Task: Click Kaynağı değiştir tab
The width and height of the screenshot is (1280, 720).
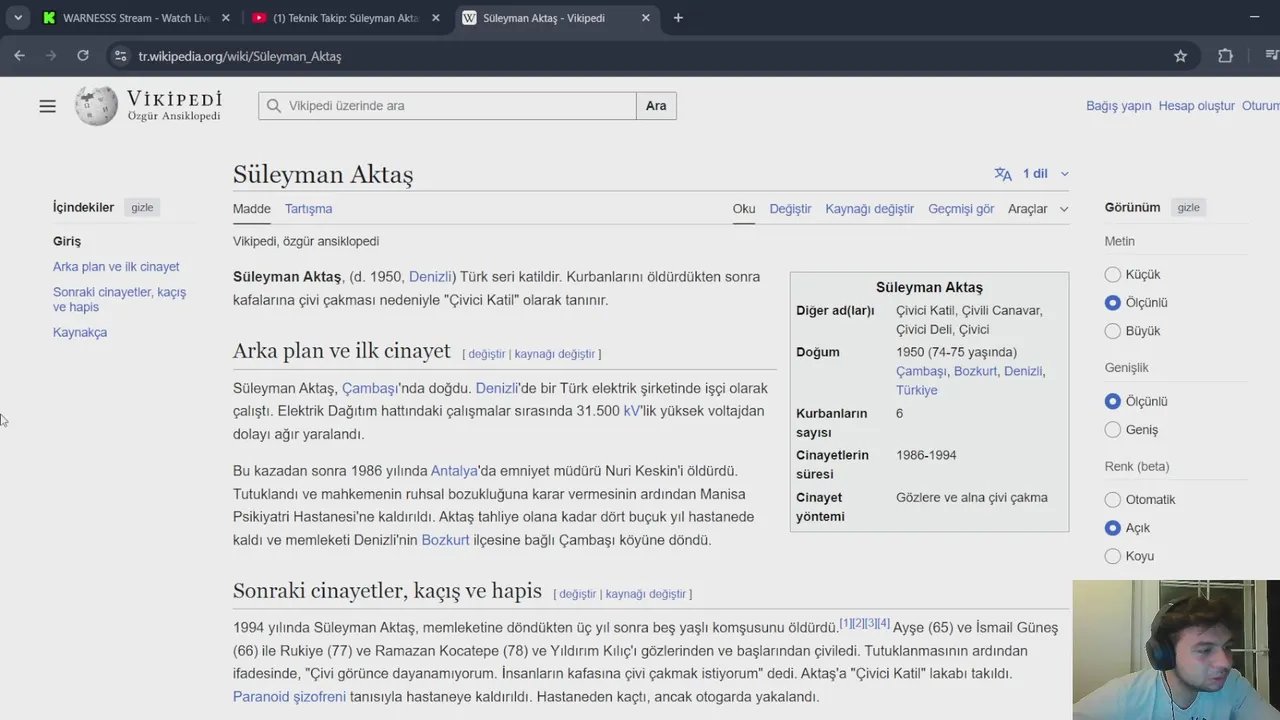Action: [870, 209]
